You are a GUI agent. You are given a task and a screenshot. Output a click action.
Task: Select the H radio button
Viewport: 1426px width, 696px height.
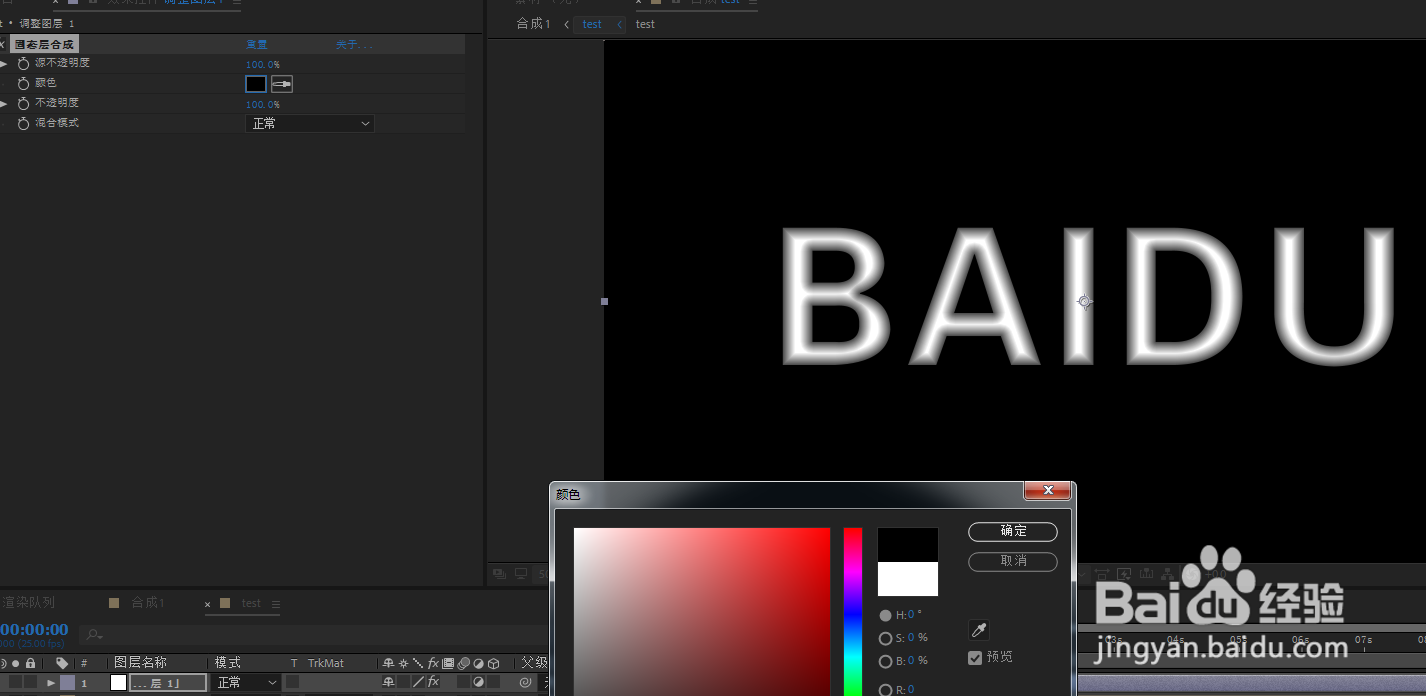[x=885, y=615]
